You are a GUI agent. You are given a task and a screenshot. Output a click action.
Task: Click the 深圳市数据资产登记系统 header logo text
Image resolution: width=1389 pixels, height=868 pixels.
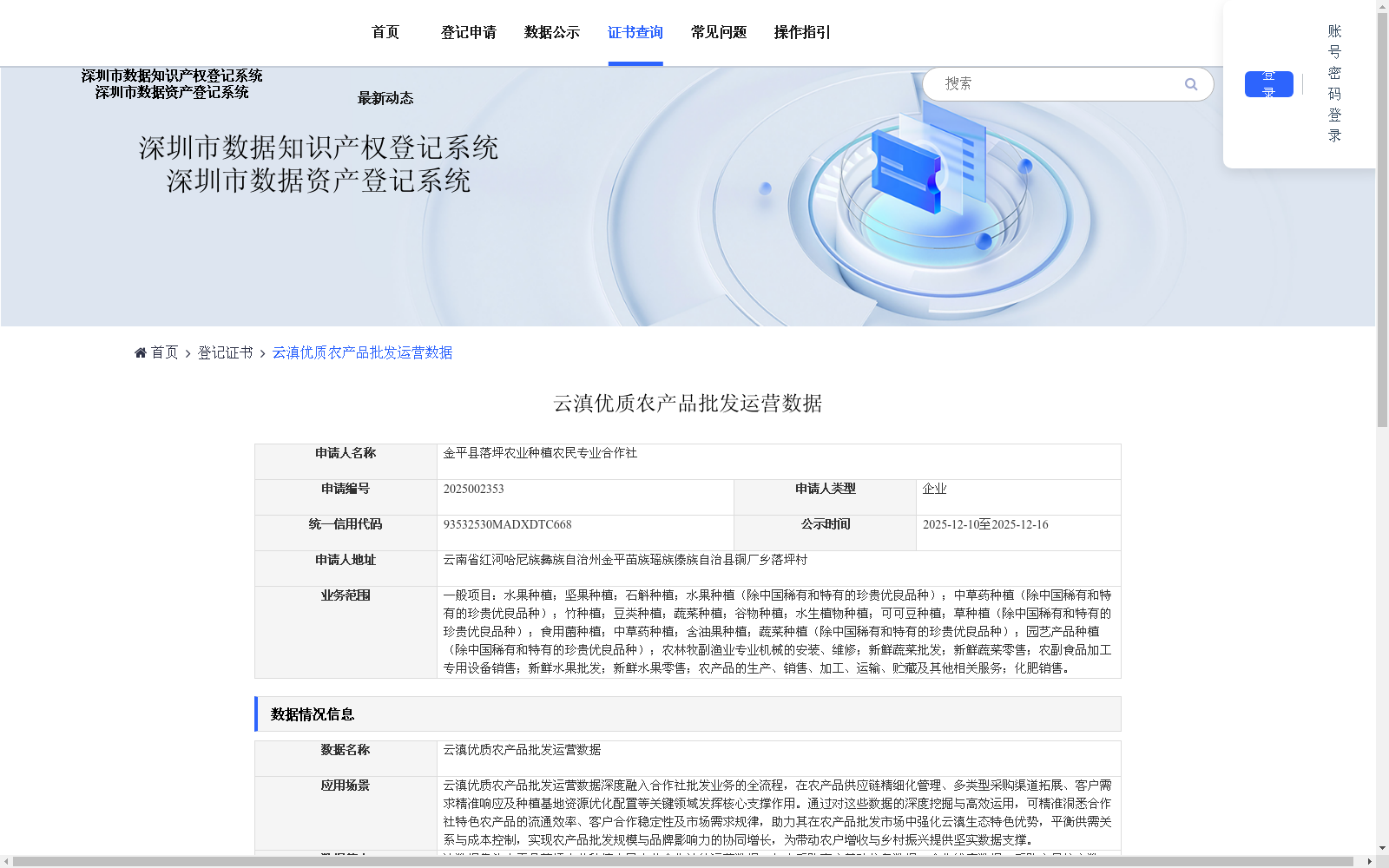[172, 92]
